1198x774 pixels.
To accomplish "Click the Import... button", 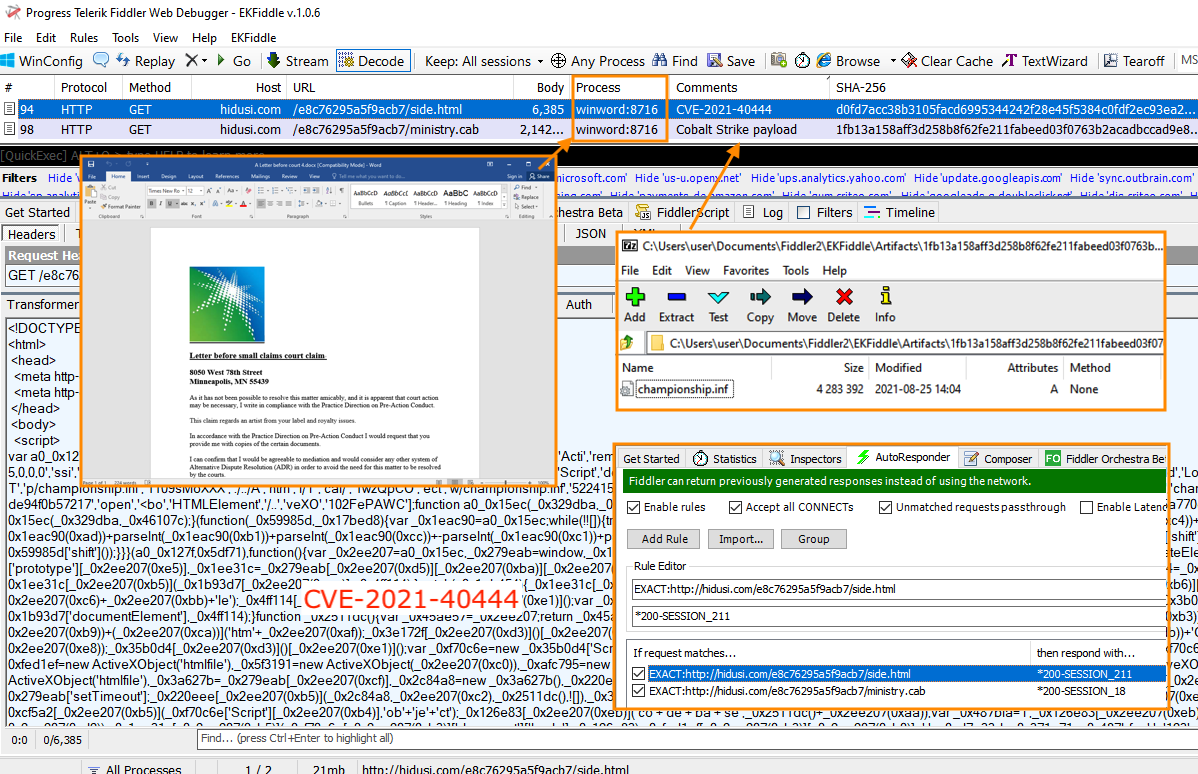I will (x=740, y=539).
